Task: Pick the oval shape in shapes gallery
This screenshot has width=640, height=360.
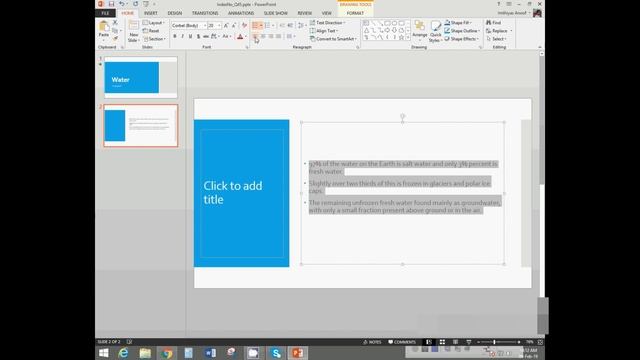Action: [394, 23]
